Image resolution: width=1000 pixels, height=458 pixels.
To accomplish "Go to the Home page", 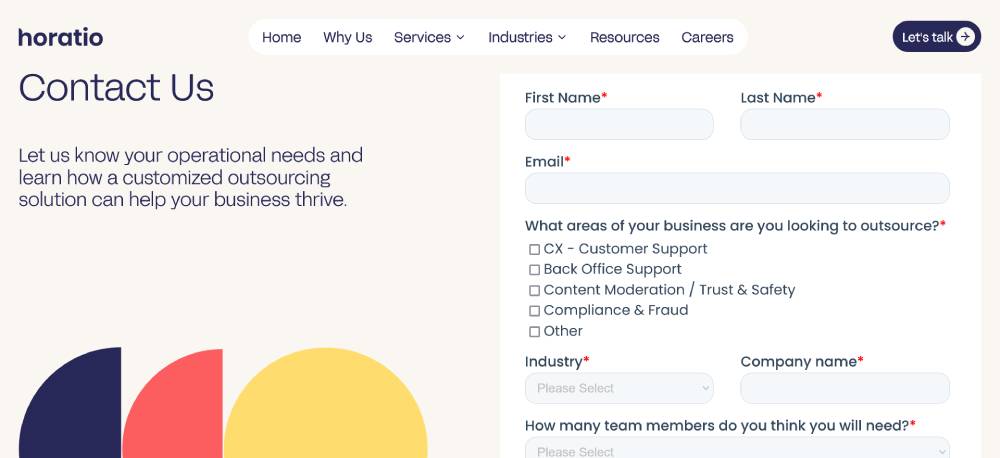I will coord(281,37).
